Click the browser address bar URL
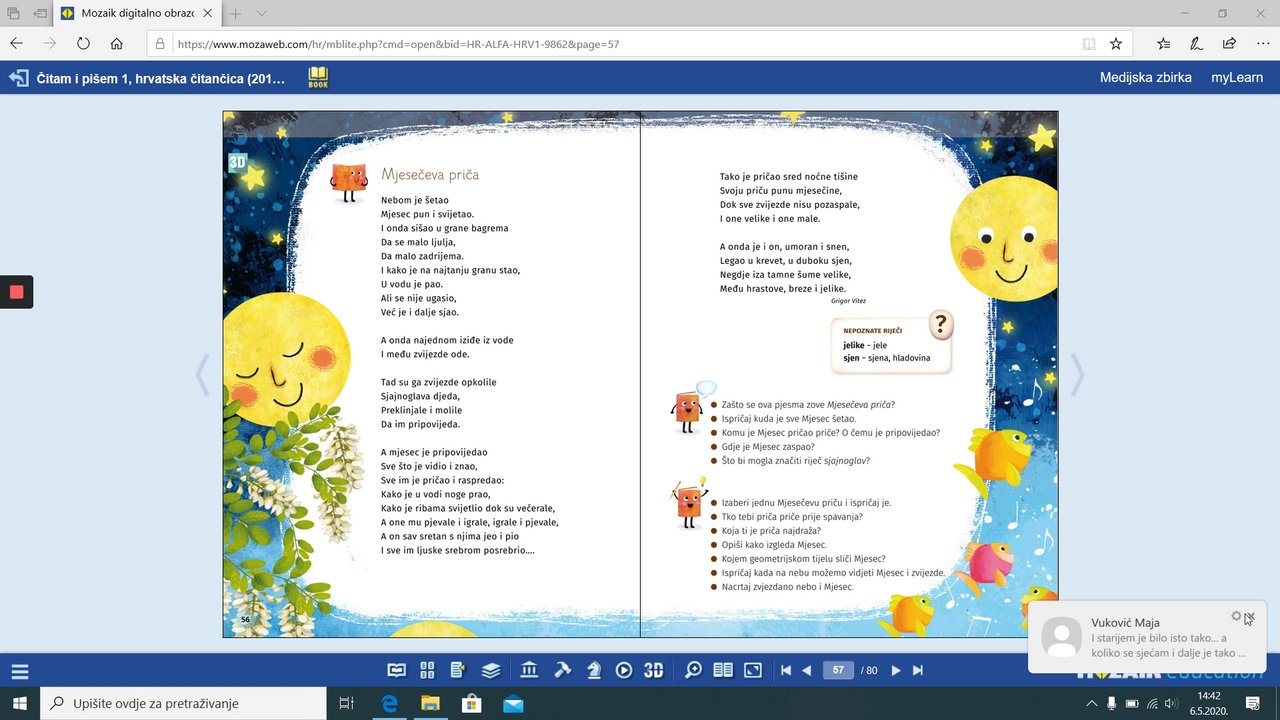Image resolution: width=1280 pixels, height=720 pixels. [398, 44]
